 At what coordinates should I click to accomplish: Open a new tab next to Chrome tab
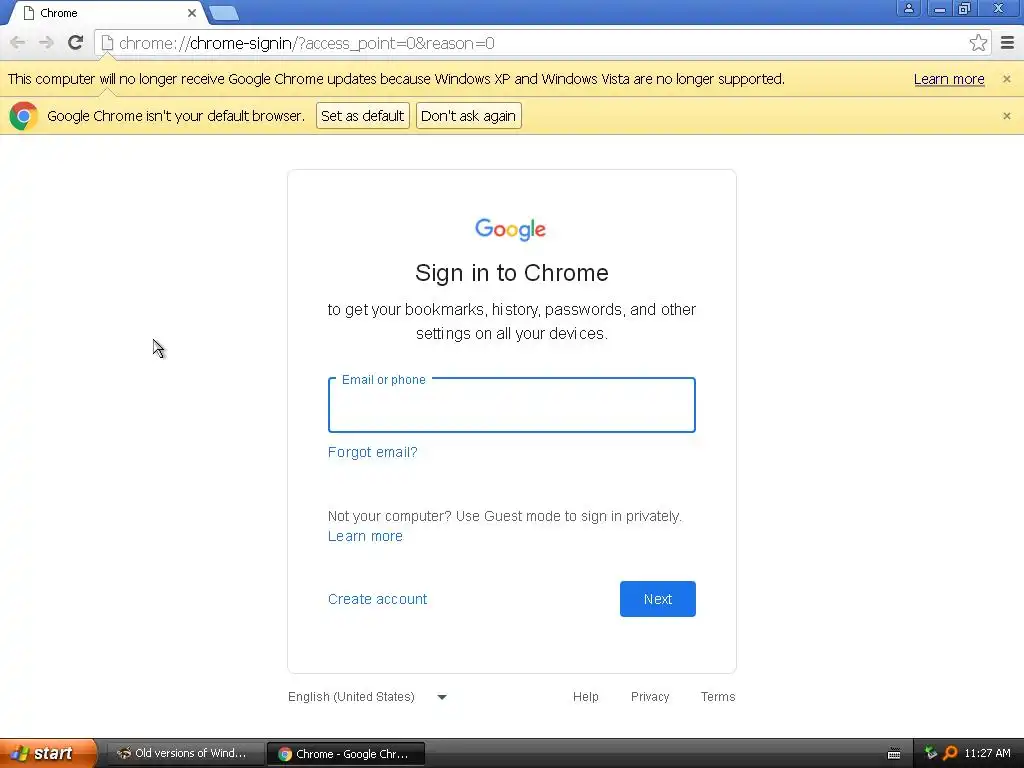[x=224, y=13]
